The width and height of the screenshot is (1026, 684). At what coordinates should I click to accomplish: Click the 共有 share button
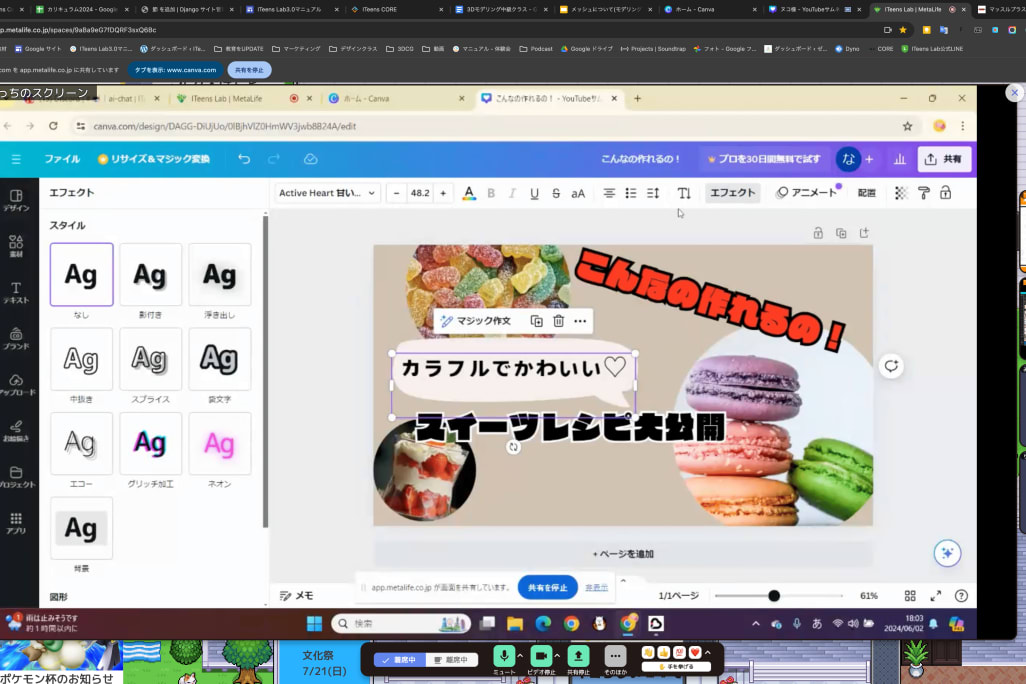[x=944, y=159]
